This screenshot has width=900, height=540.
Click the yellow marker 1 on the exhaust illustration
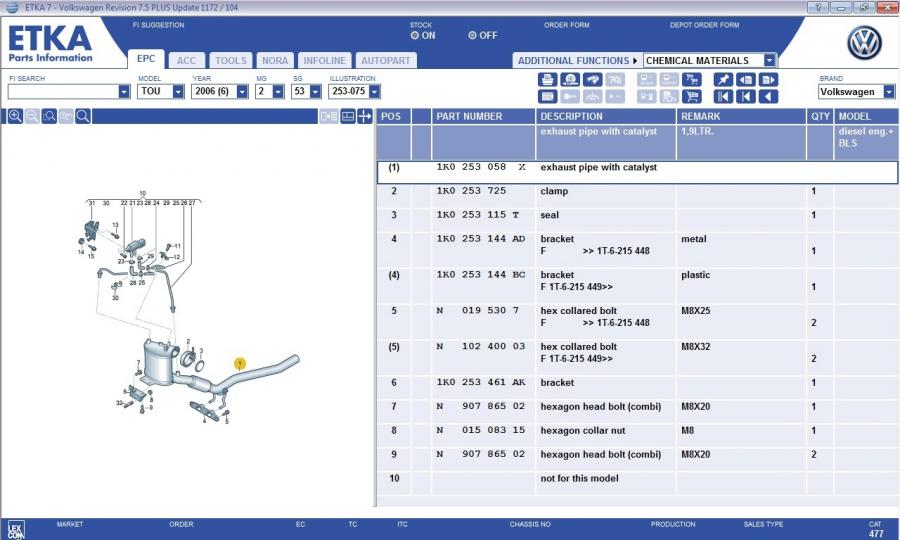[239, 364]
